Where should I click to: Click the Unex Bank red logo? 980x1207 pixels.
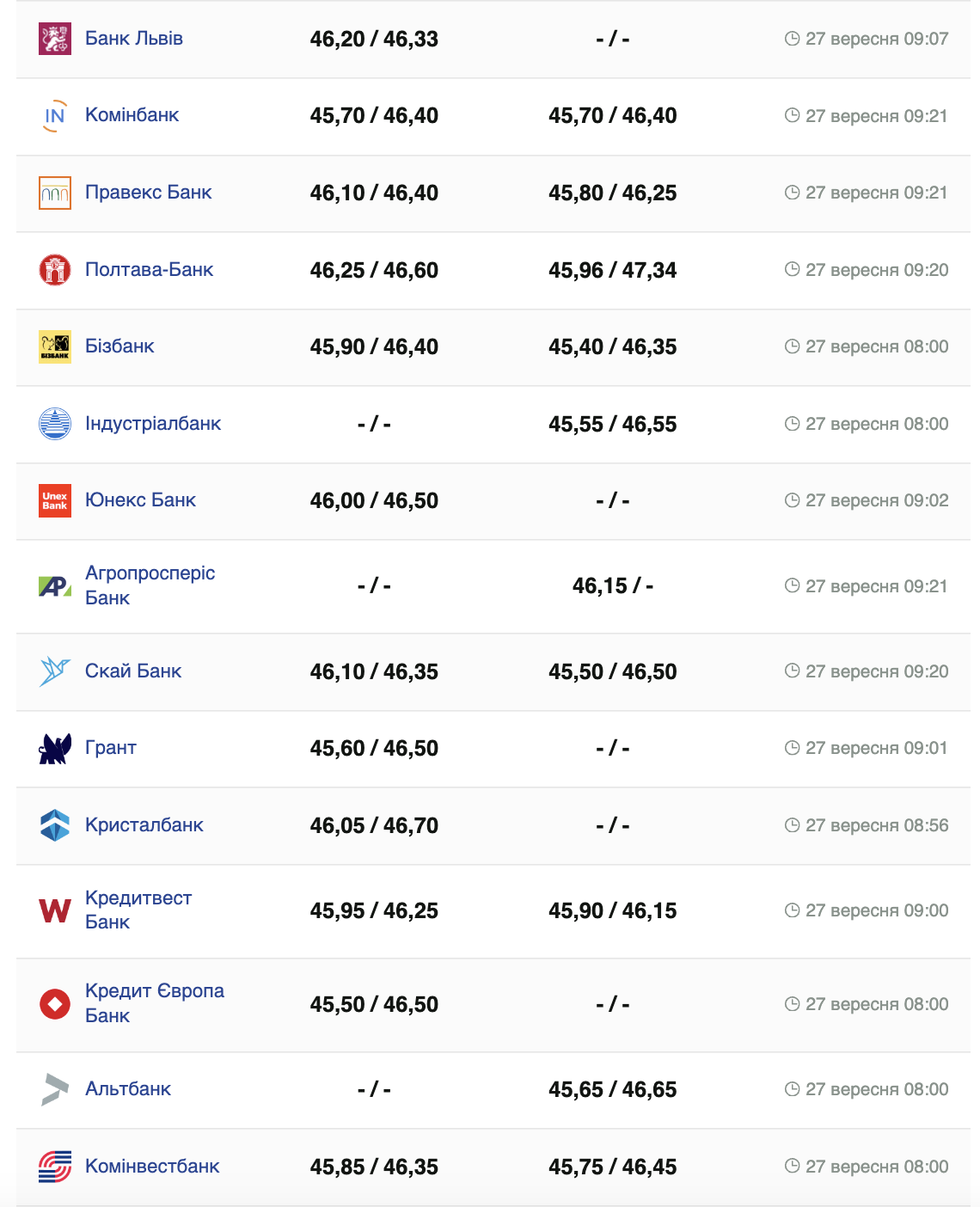click(55, 500)
